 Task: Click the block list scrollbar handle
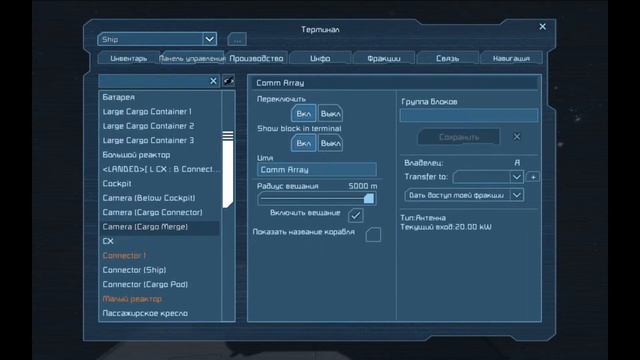pyautogui.click(x=228, y=169)
